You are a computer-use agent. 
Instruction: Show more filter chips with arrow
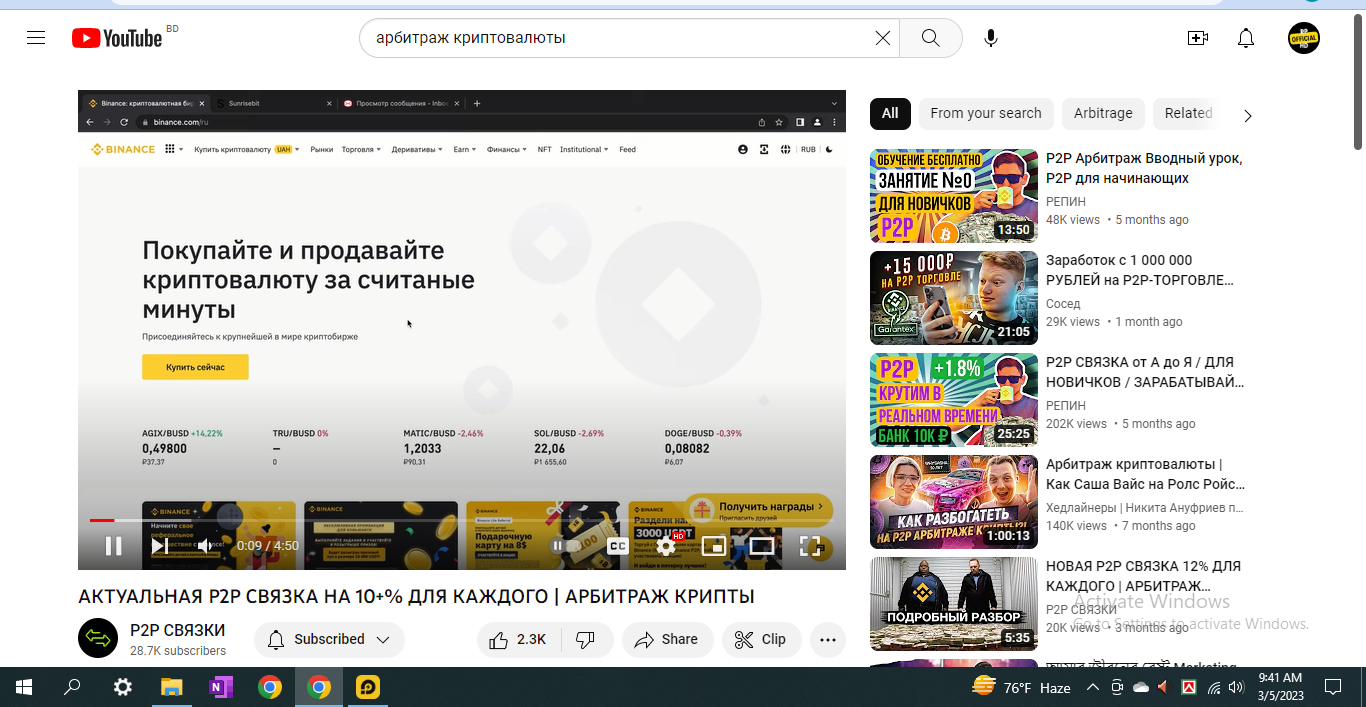point(1247,115)
